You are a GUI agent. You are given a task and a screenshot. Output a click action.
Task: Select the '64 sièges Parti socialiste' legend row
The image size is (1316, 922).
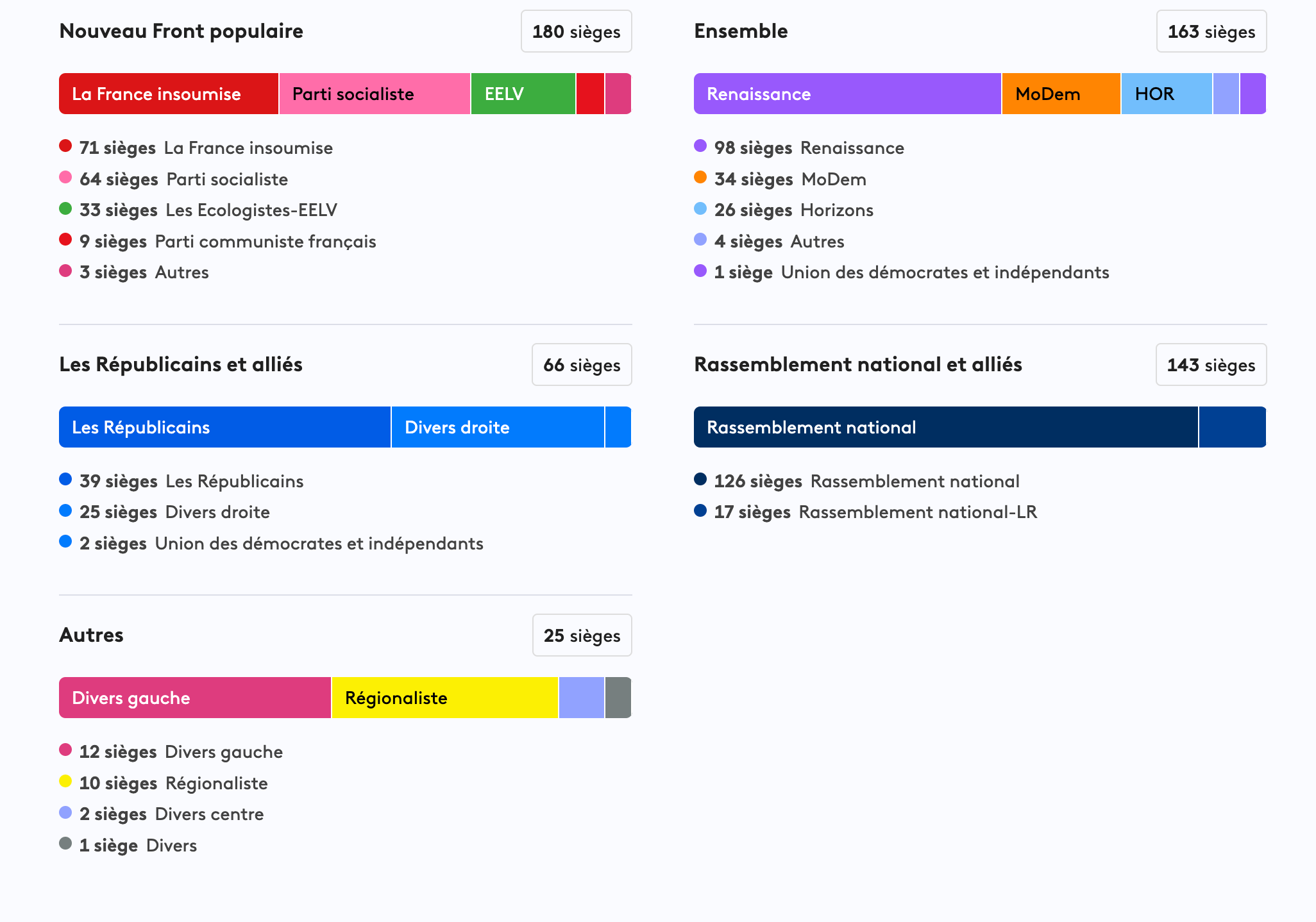pos(174,179)
